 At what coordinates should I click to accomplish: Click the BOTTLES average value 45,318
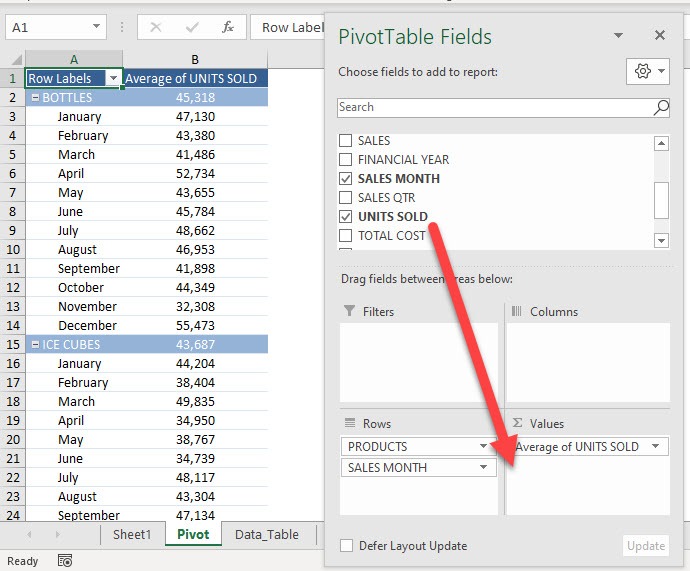(x=195, y=97)
